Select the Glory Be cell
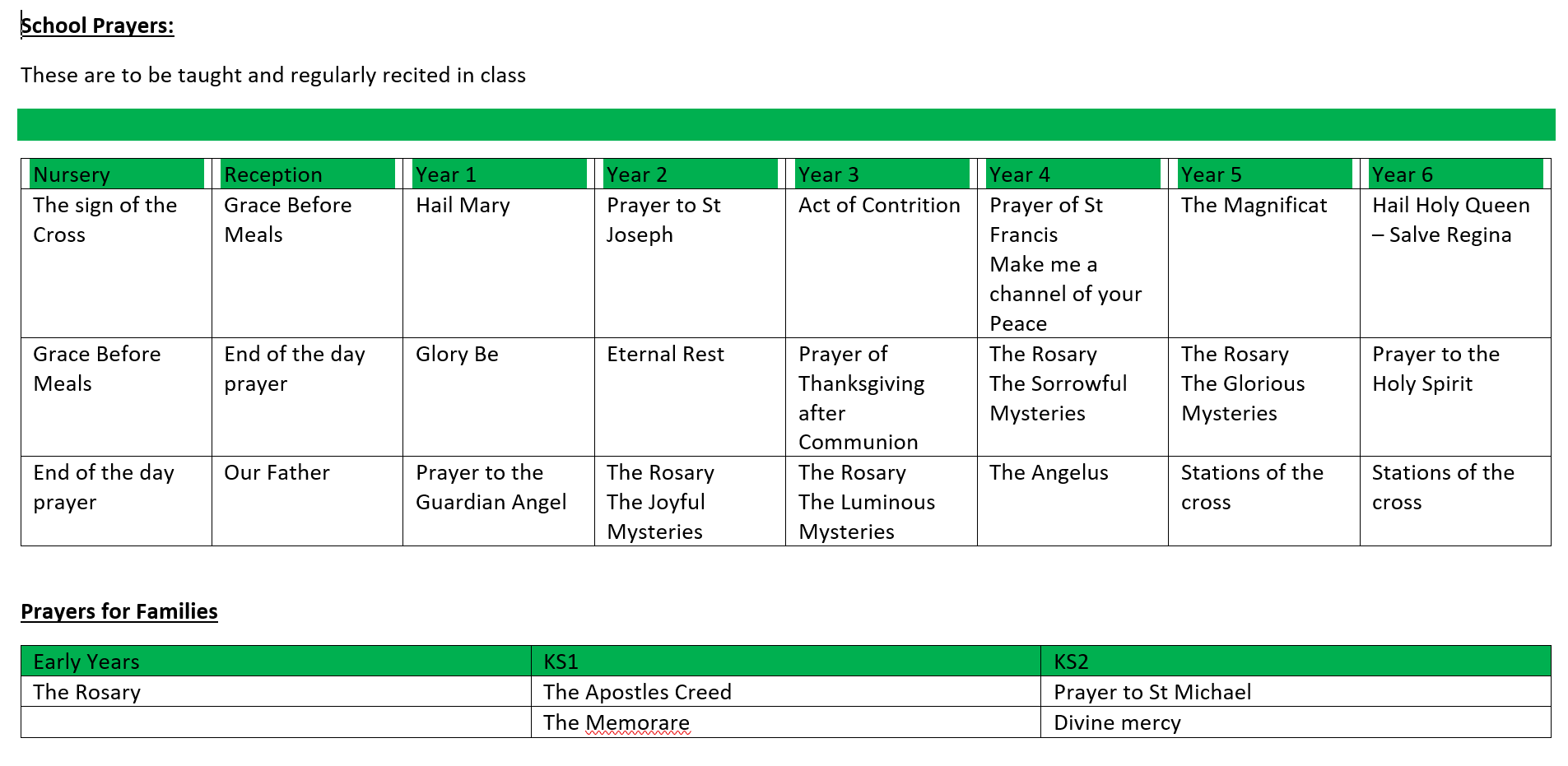 [499, 397]
